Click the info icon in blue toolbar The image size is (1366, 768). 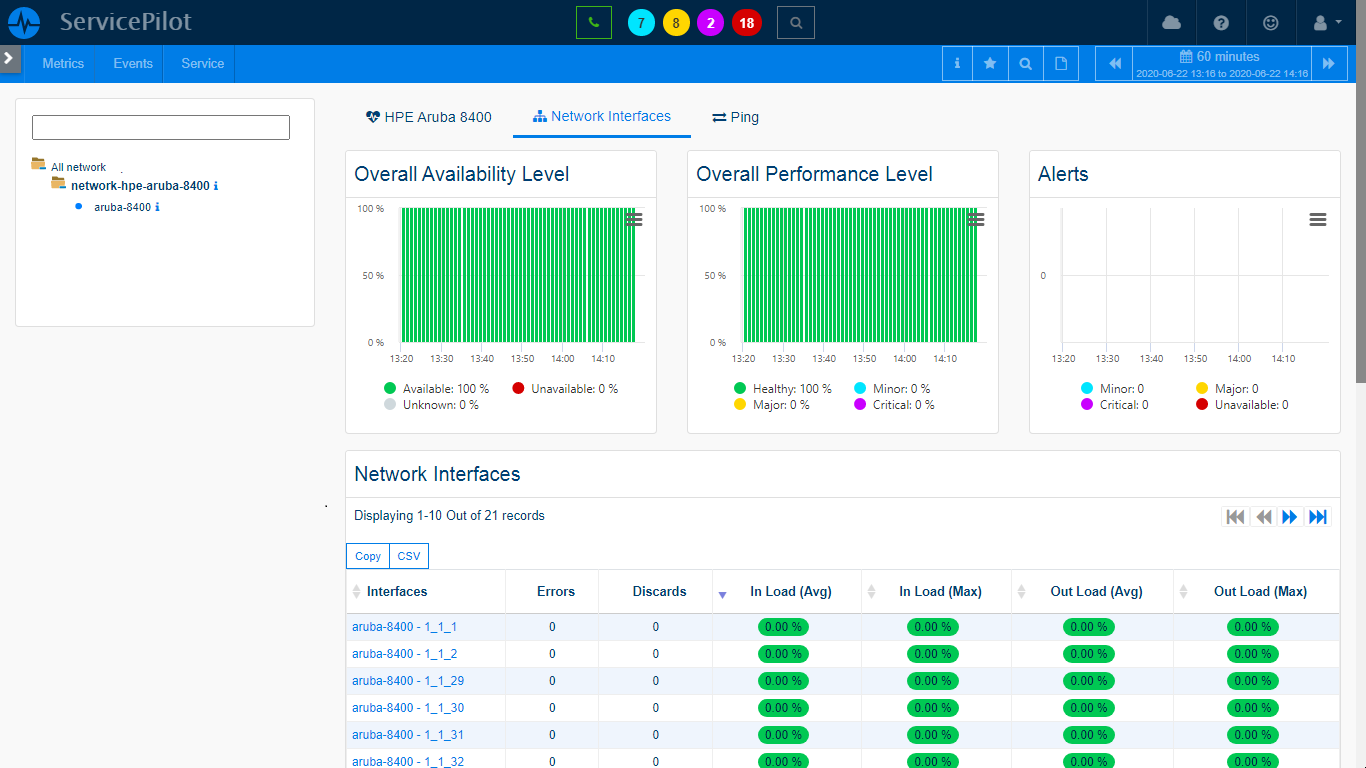957,63
